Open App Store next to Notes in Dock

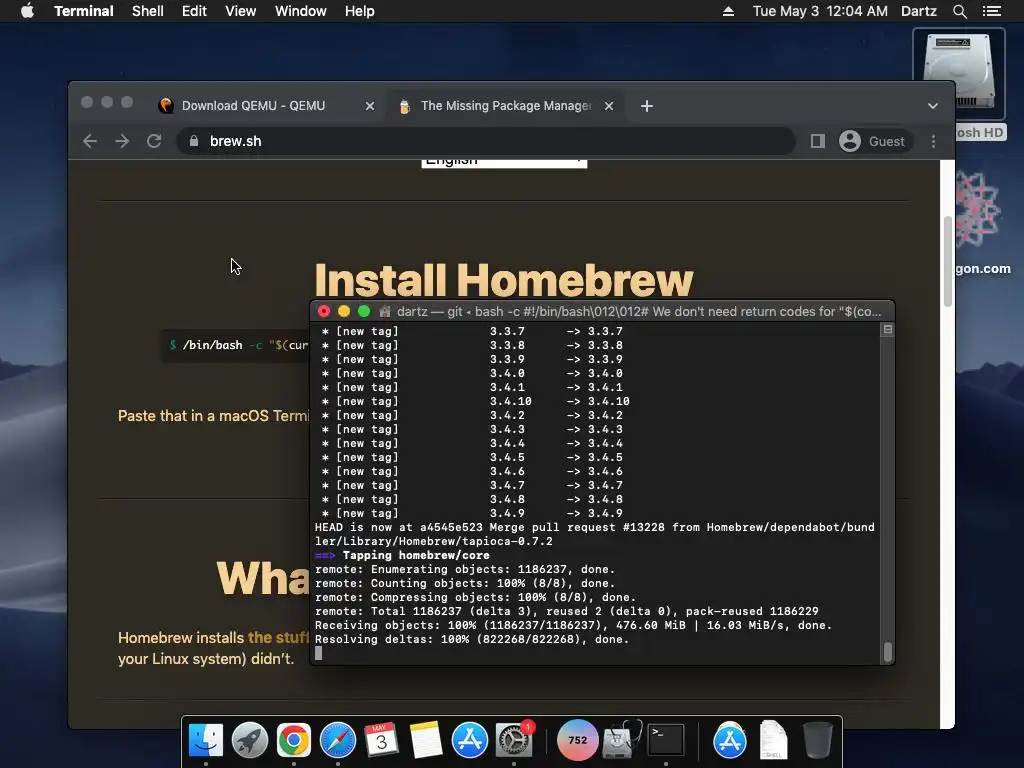click(x=470, y=740)
